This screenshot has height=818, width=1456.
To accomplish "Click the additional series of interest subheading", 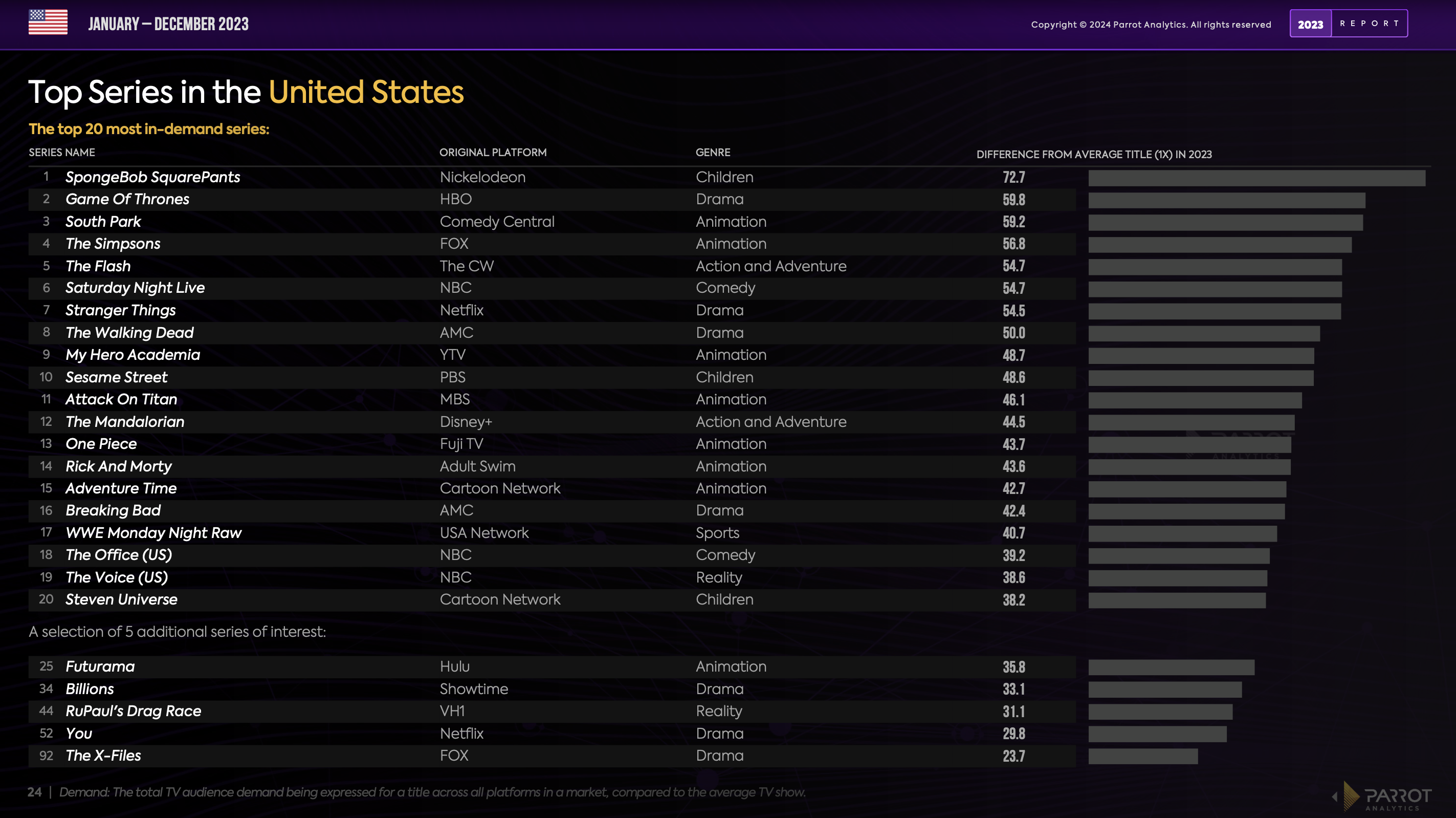I will click(x=178, y=632).
